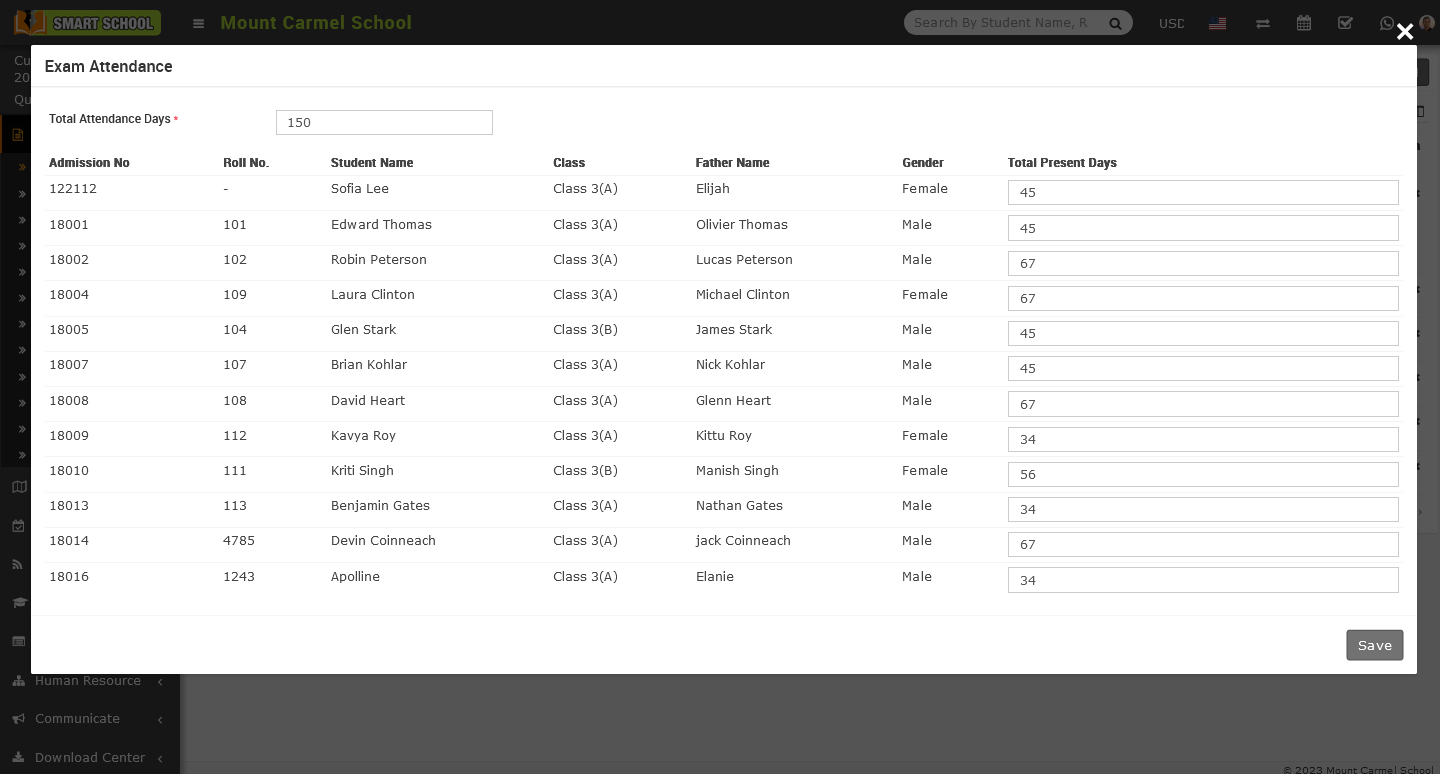Image resolution: width=1440 pixels, height=774 pixels.
Task: Open the calendar icon in top navbar
Action: [x=1304, y=23]
